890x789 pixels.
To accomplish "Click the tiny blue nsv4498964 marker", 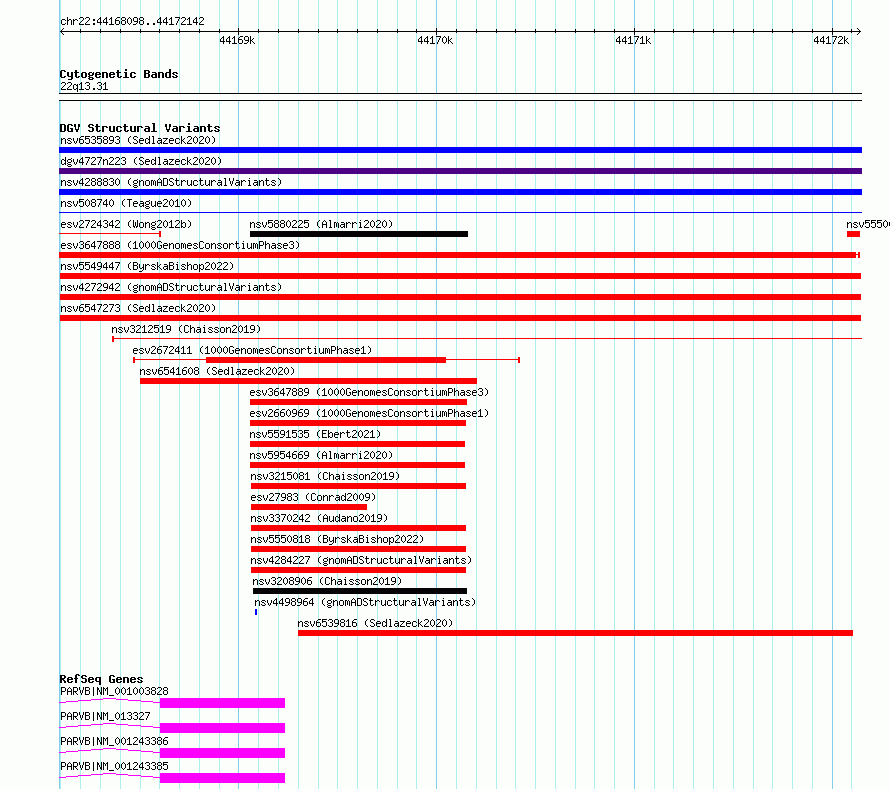I will click(x=256, y=612).
